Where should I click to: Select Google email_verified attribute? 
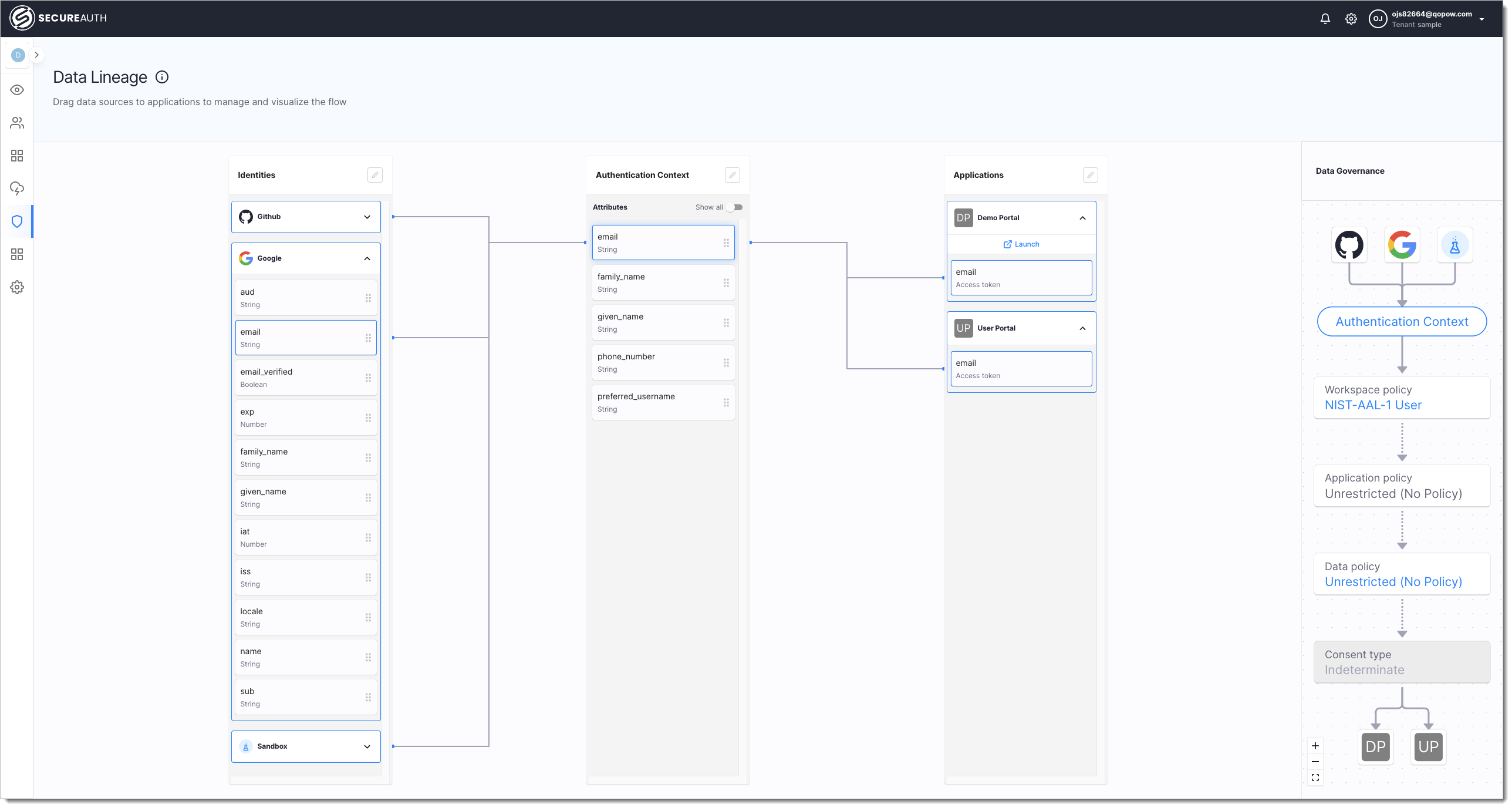click(x=306, y=378)
